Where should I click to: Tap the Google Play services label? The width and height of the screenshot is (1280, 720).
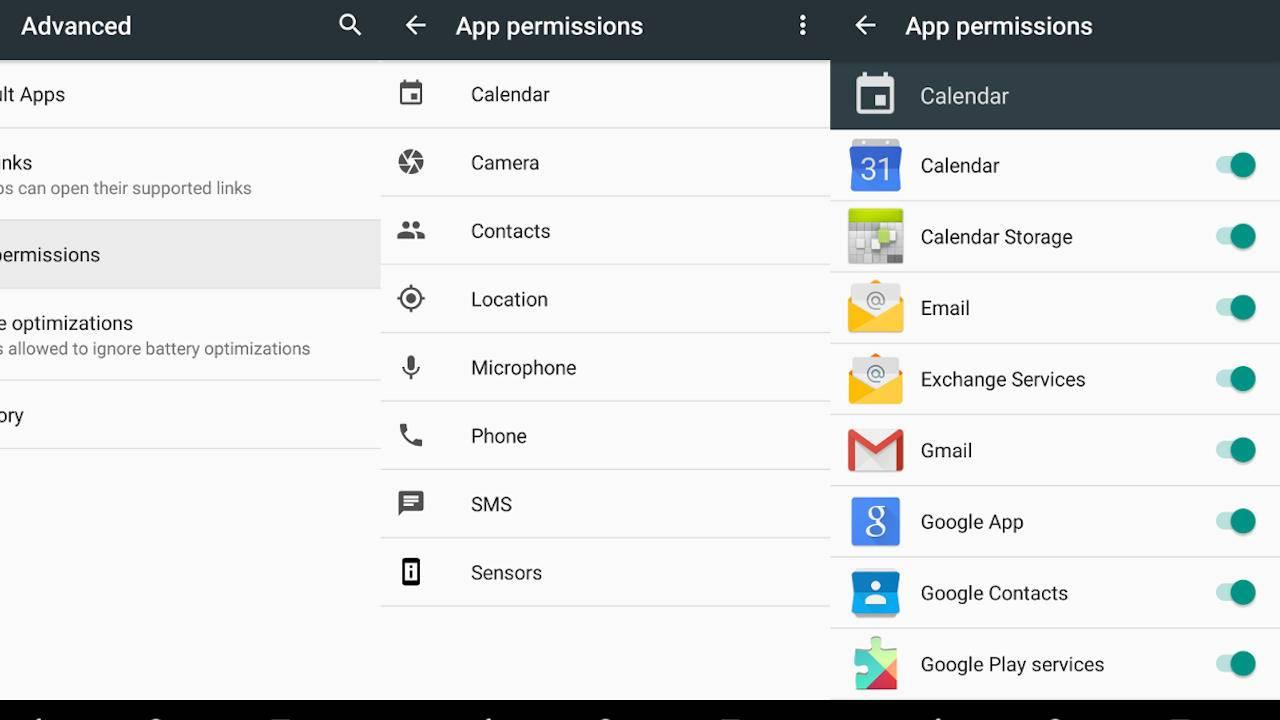click(1012, 664)
